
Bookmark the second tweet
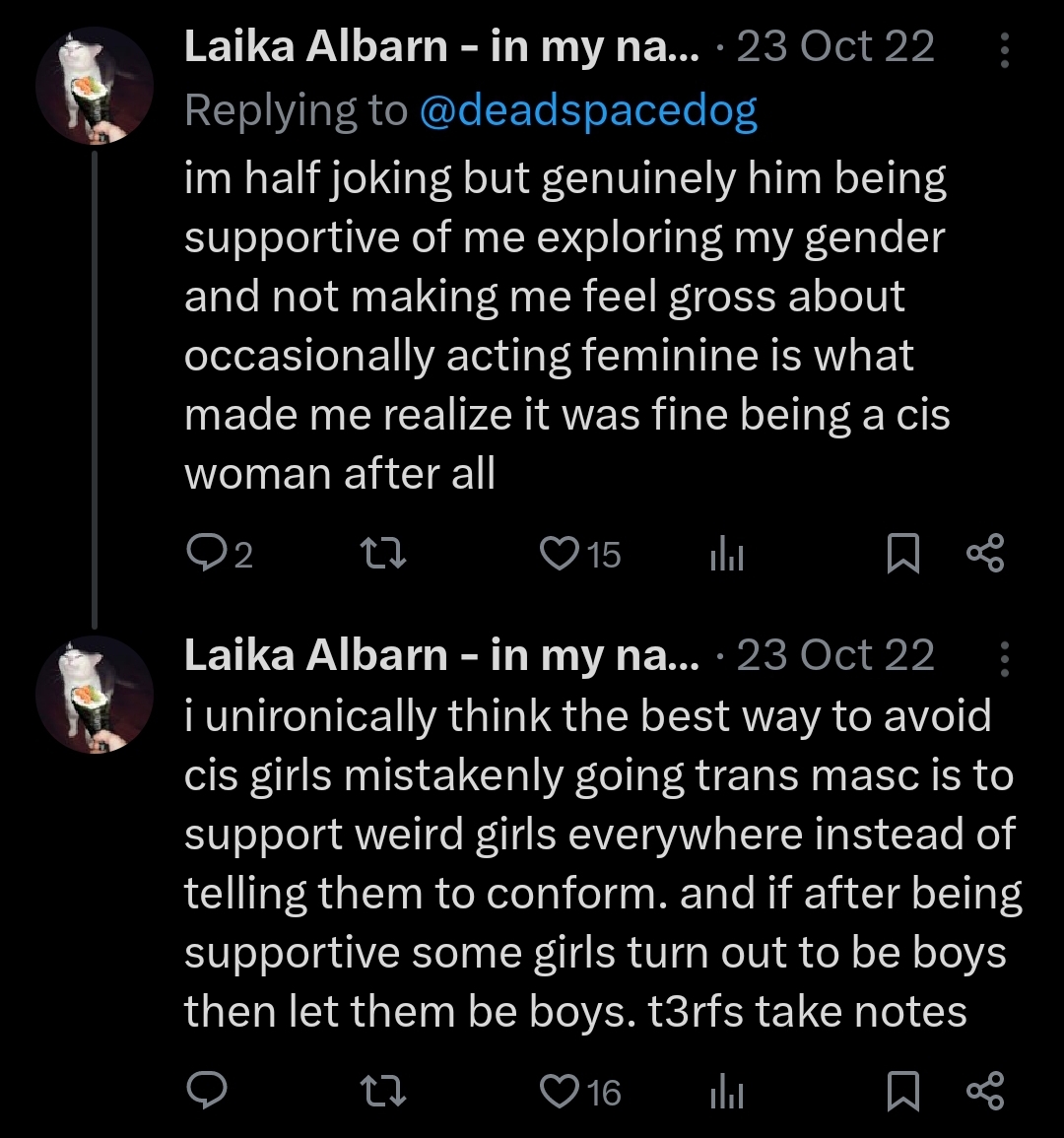[902, 1090]
